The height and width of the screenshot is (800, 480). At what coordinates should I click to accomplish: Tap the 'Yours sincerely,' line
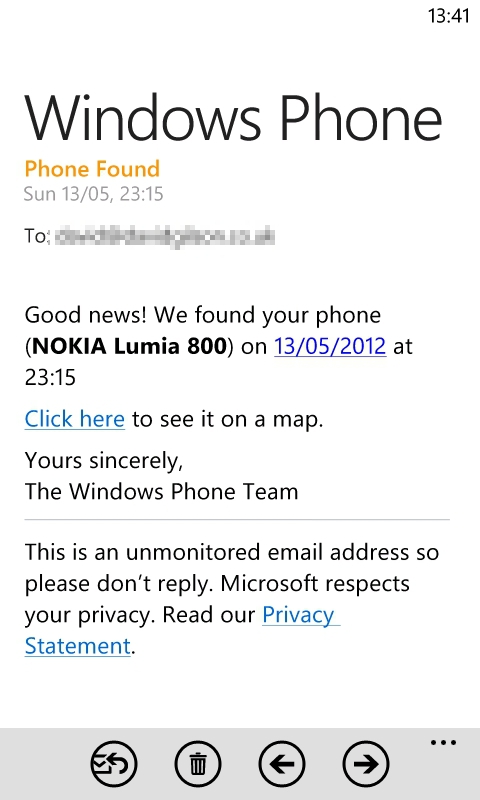[x=104, y=461]
